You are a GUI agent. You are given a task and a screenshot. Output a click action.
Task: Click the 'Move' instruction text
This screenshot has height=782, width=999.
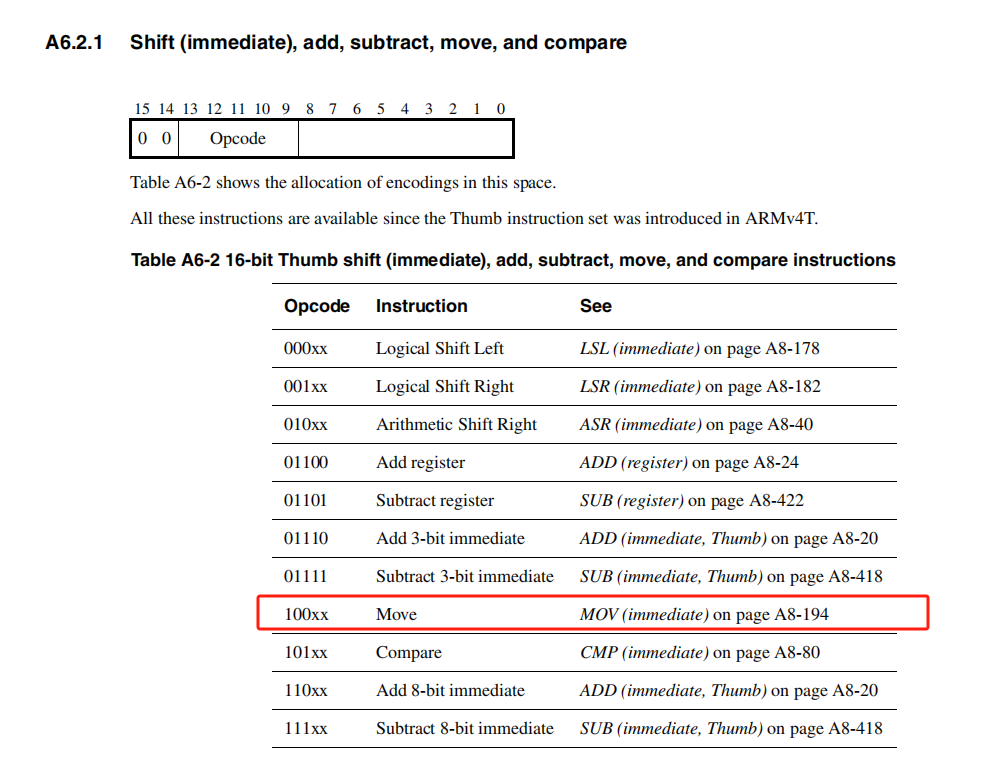tap(396, 614)
